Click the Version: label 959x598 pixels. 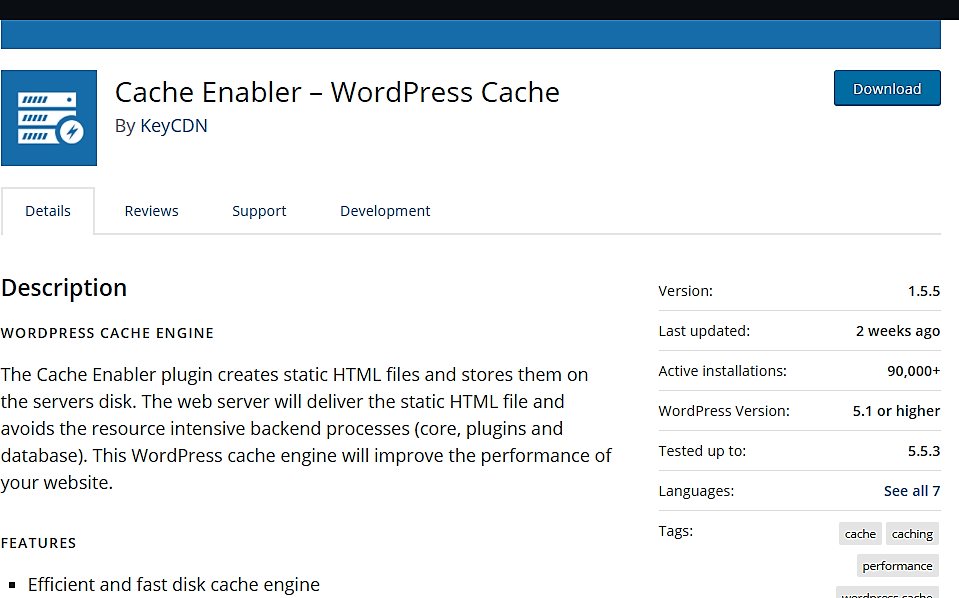point(686,291)
